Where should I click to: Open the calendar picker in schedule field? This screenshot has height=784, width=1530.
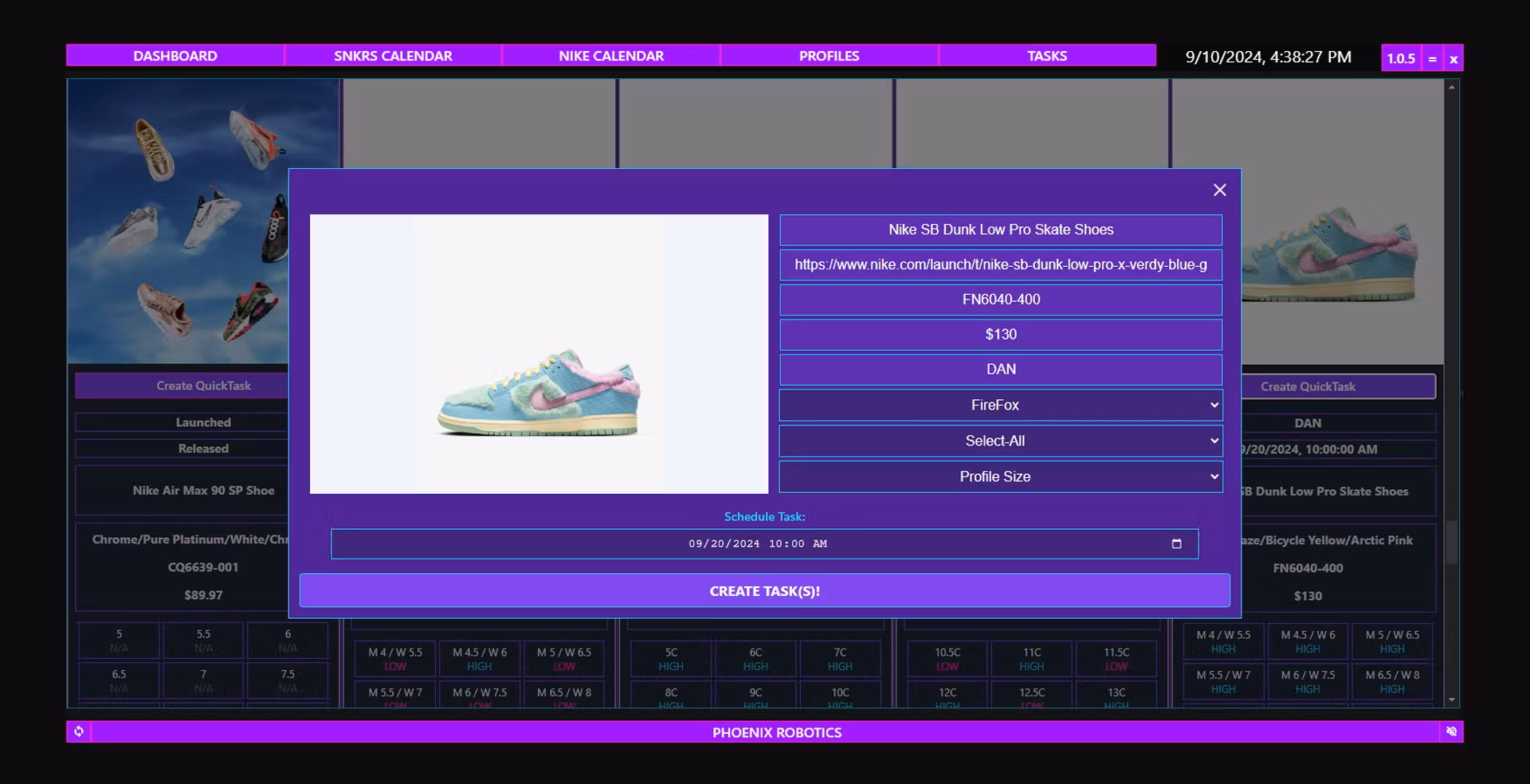point(1176,544)
